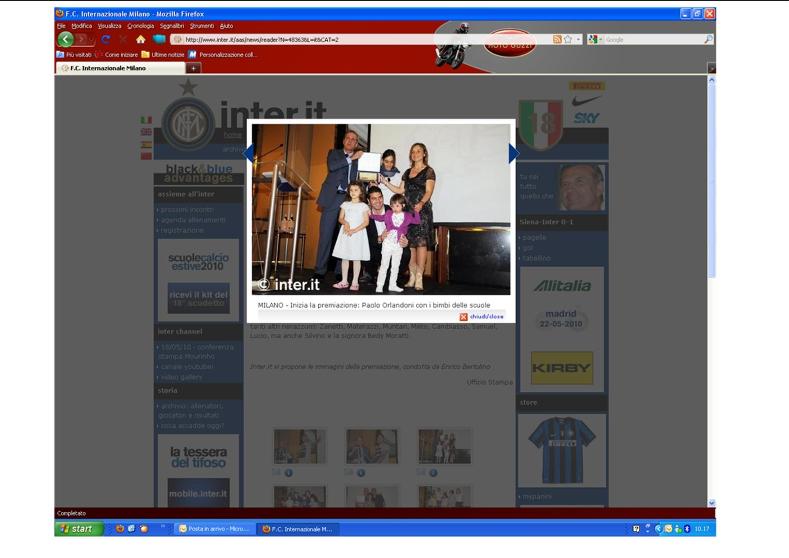Click the scuolecalcio estive 2010 banner

point(198,262)
